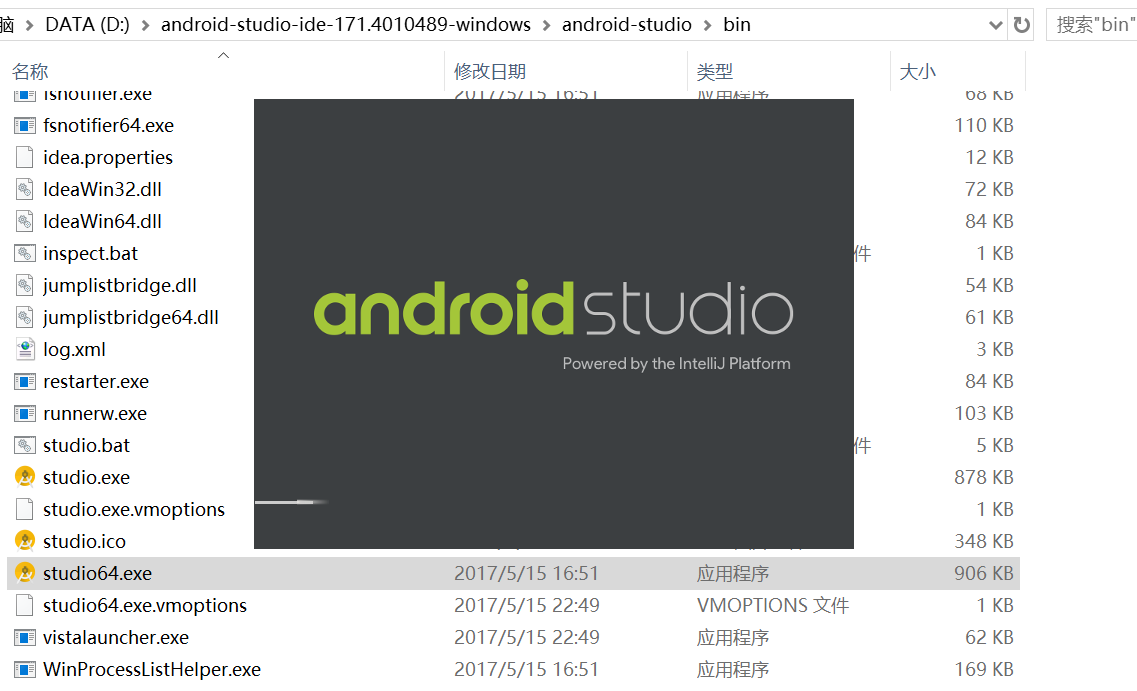Click the 62 KB size of vistalauncher.exe
1137x691 pixels.
click(989, 637)
